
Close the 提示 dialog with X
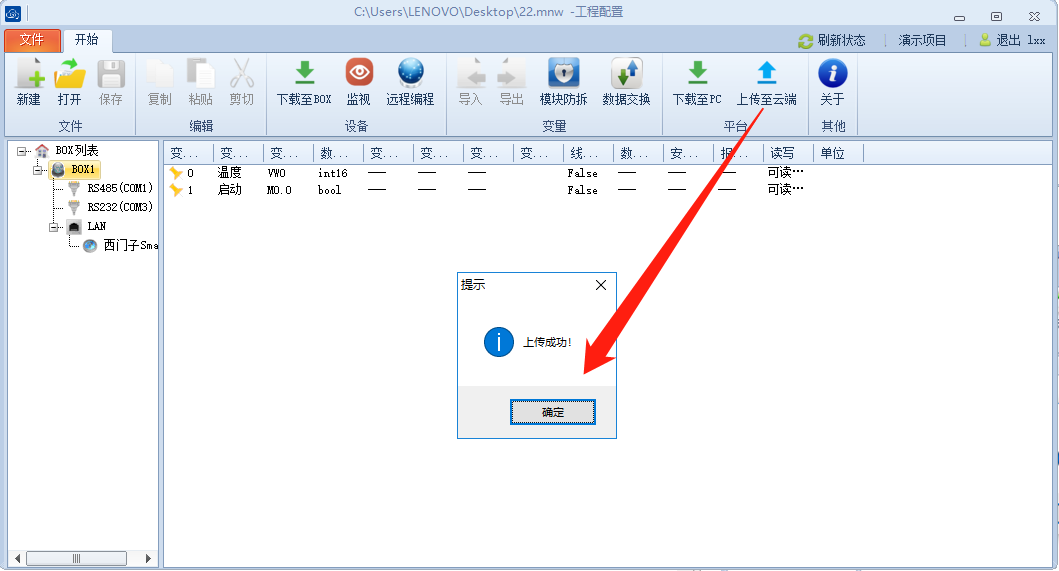click(x=600, y=285)
